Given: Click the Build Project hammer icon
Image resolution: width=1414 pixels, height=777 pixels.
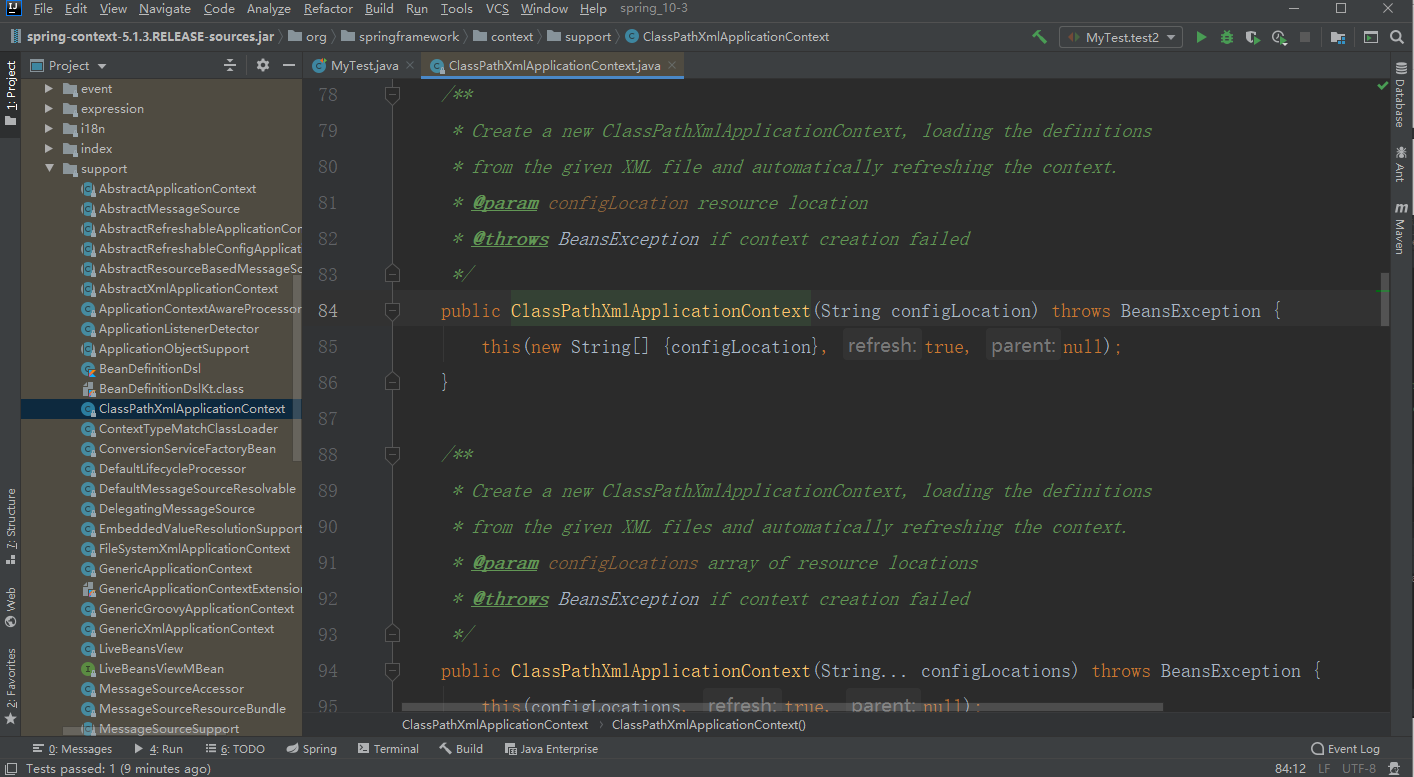Looking at the screenshot, I should point(1040,37).
